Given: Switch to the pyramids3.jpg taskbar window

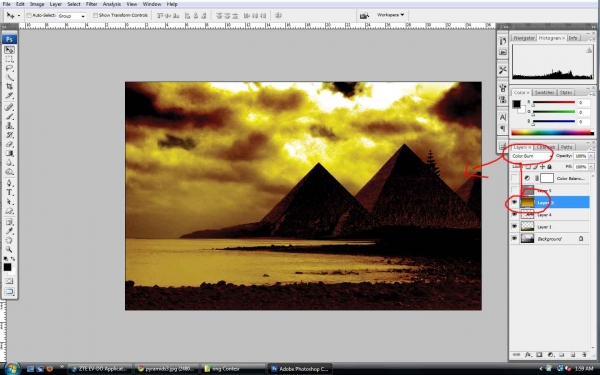Looking at the screenshot, I should (166, 369).
